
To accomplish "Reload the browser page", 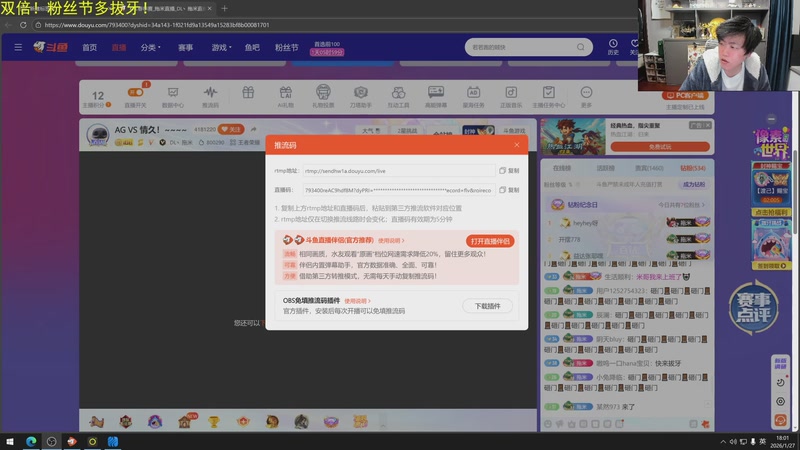I will [23, 24].
